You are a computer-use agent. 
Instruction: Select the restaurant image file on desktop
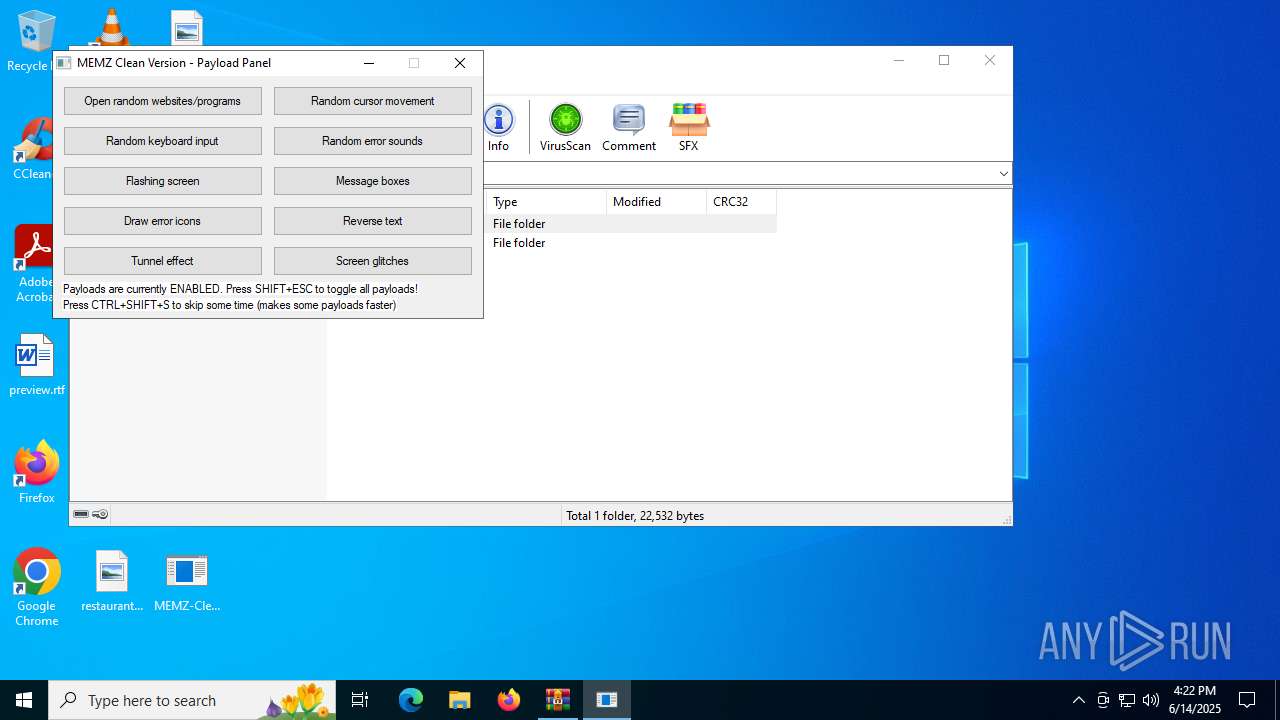click(112, 580)
